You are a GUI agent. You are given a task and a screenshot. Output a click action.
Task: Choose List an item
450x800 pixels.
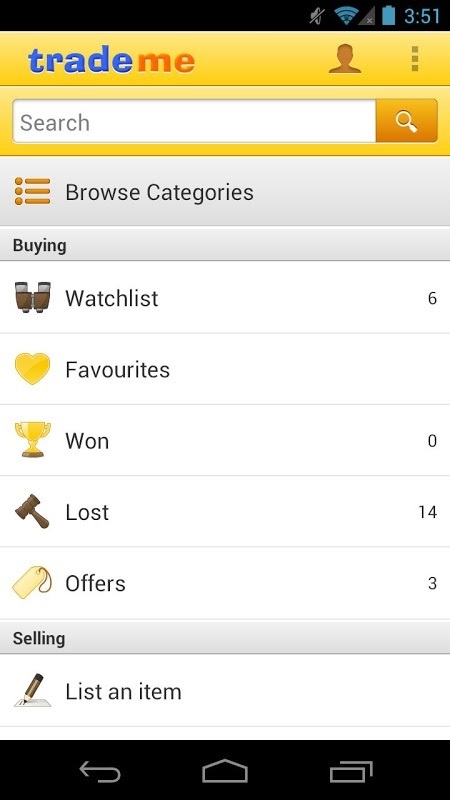point(225,691)
